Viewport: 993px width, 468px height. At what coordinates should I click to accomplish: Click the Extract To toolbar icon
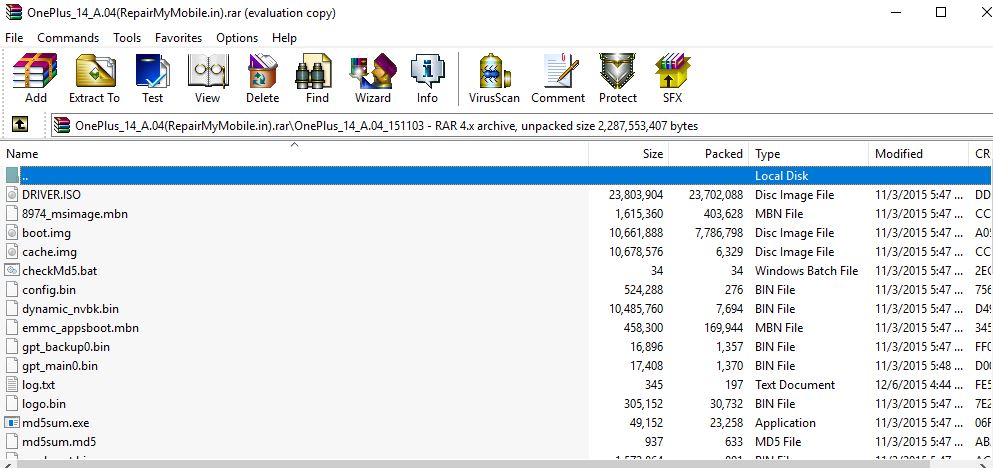coord(94,79)
